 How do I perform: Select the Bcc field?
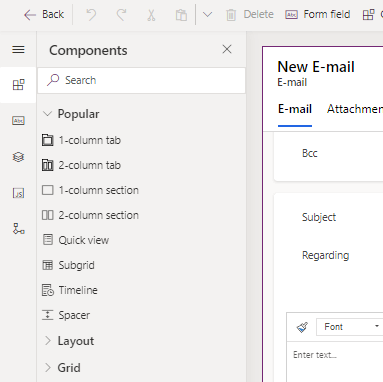[310, 153]
